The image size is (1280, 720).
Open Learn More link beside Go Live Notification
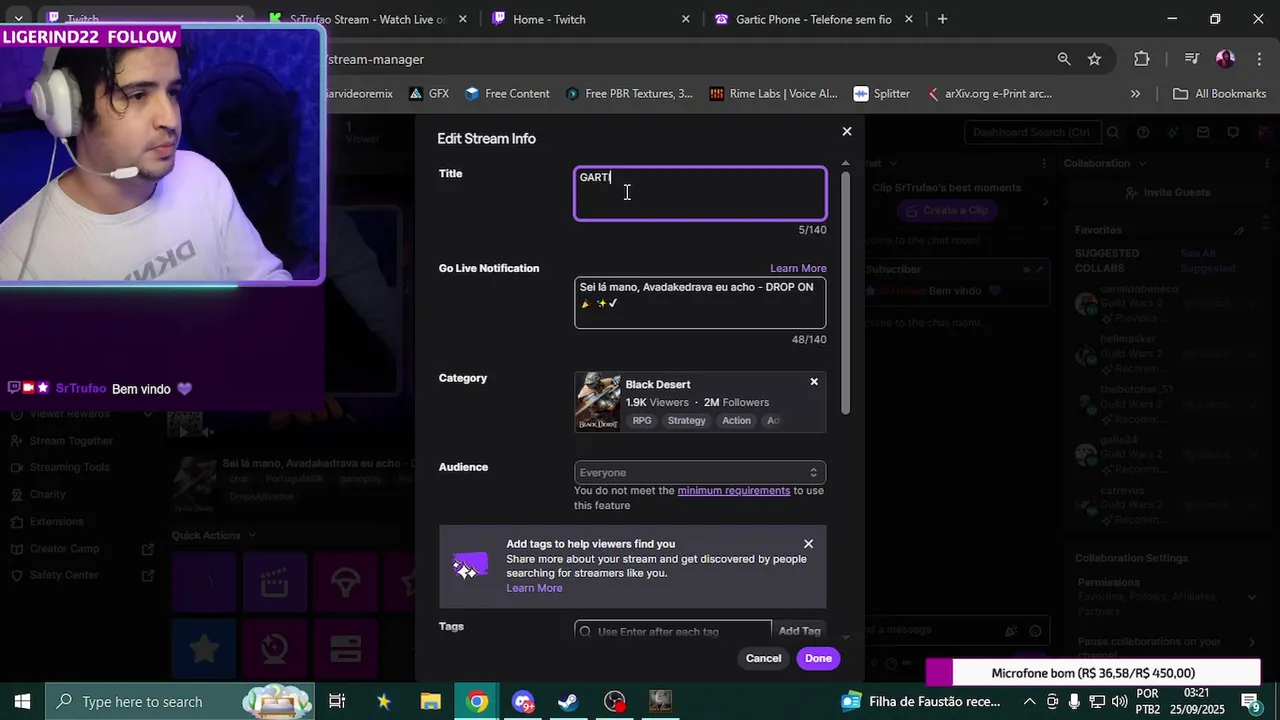point(798,268)
